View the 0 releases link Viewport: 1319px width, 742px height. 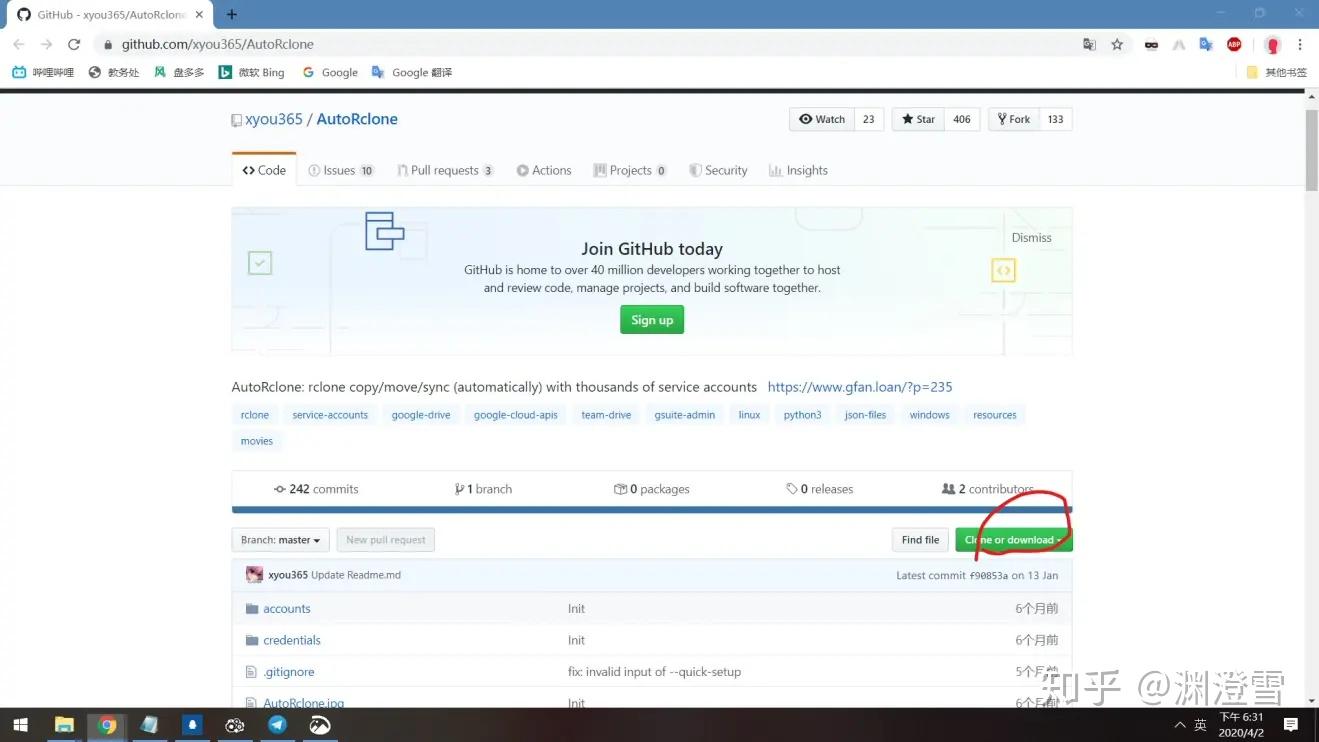click(820, 489)
